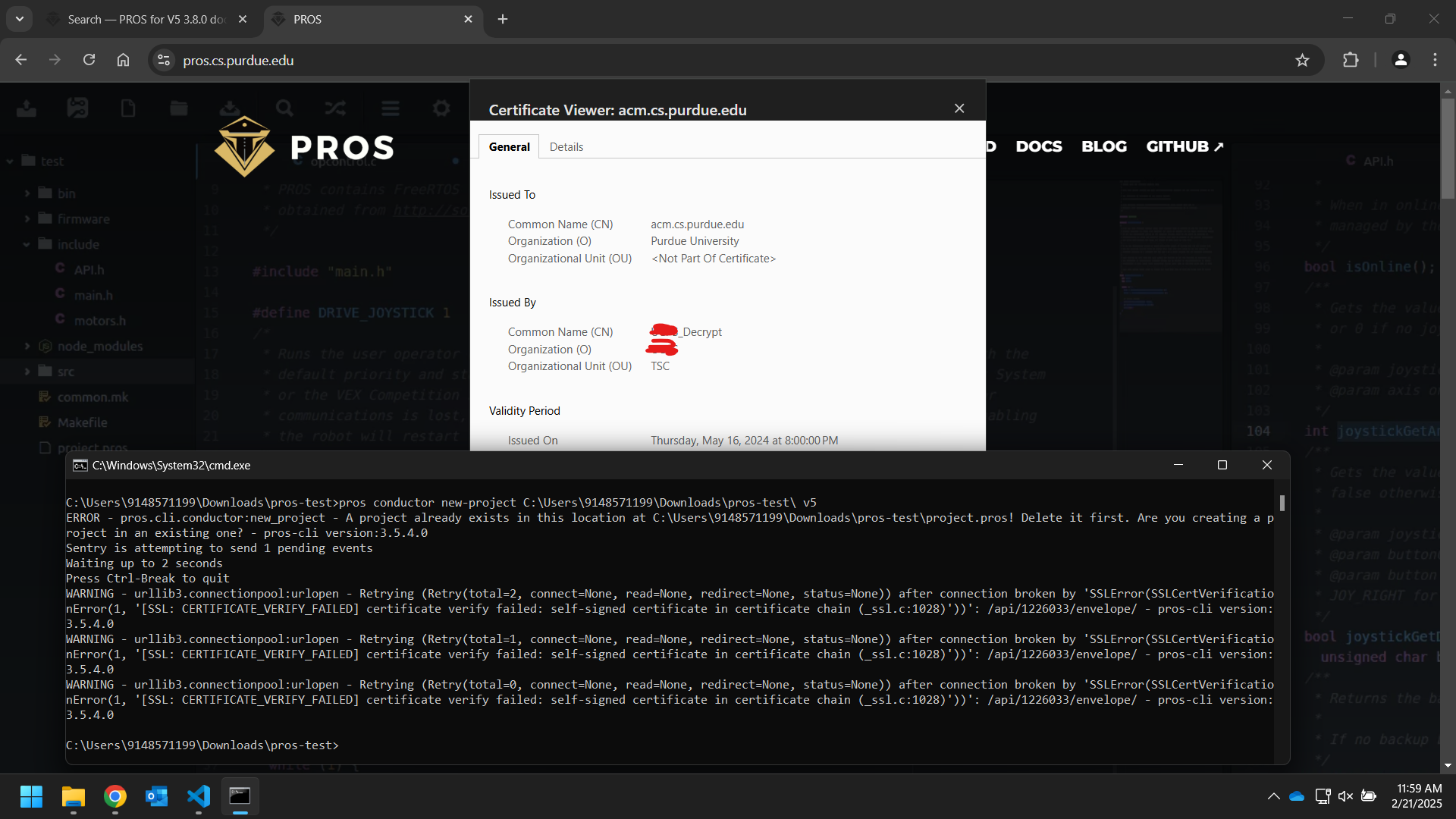The height and width of the screenshot is (819, 1456).
Task: Launch Visual Studio Code from the taskbar
Action: click(198, 797)
